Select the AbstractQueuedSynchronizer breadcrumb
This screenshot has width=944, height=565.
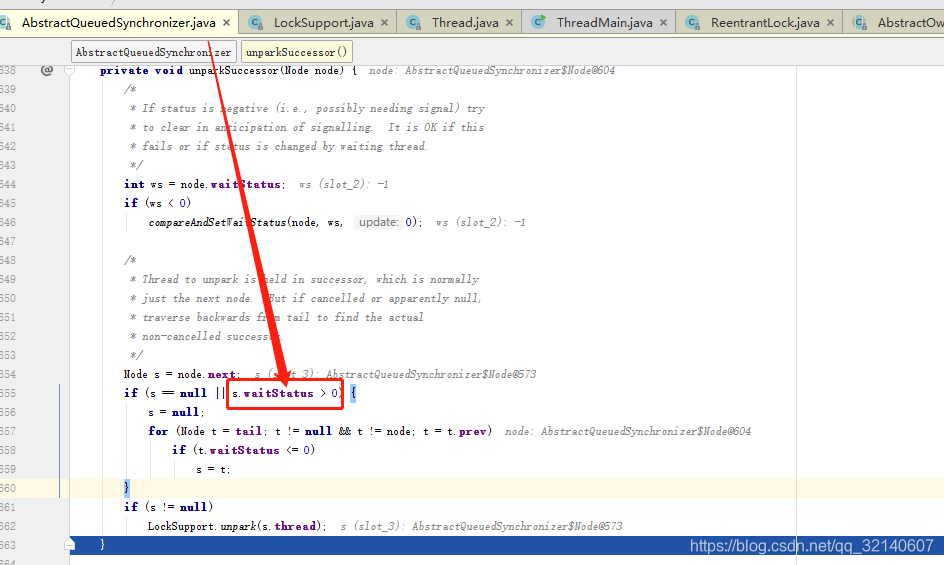(x=154, y=52)
